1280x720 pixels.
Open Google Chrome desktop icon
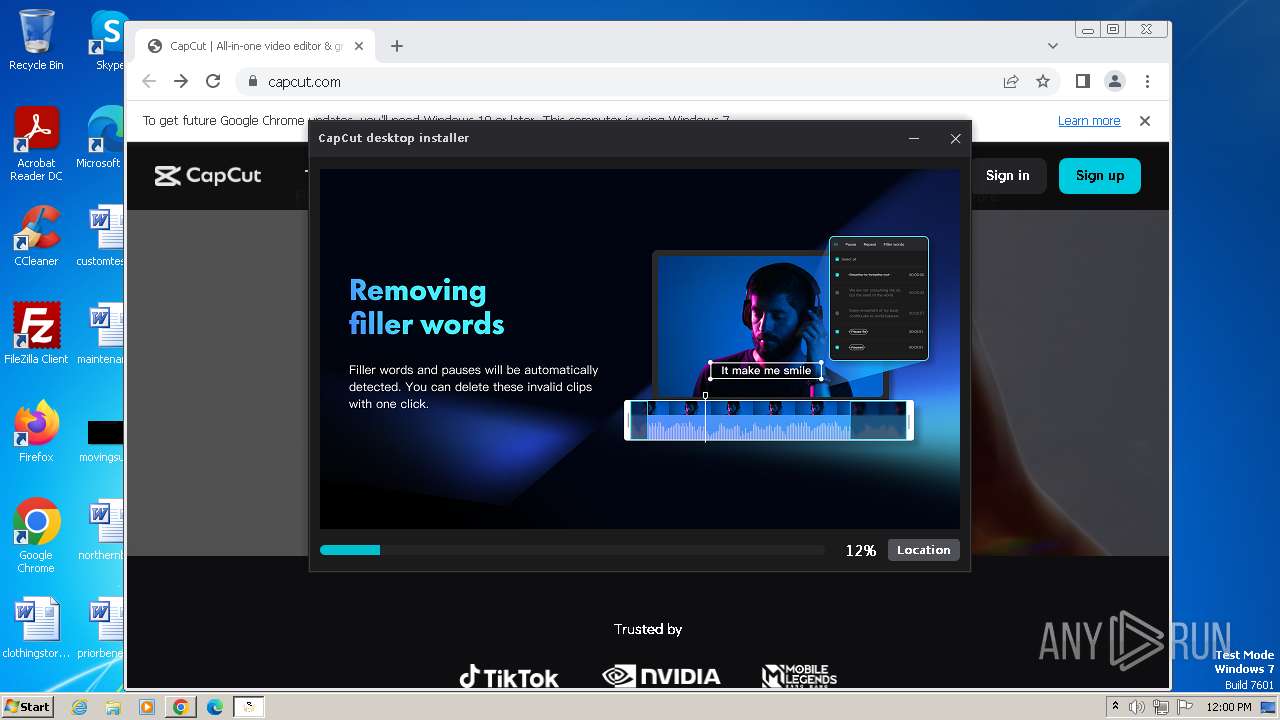click(x=36, y=536)
